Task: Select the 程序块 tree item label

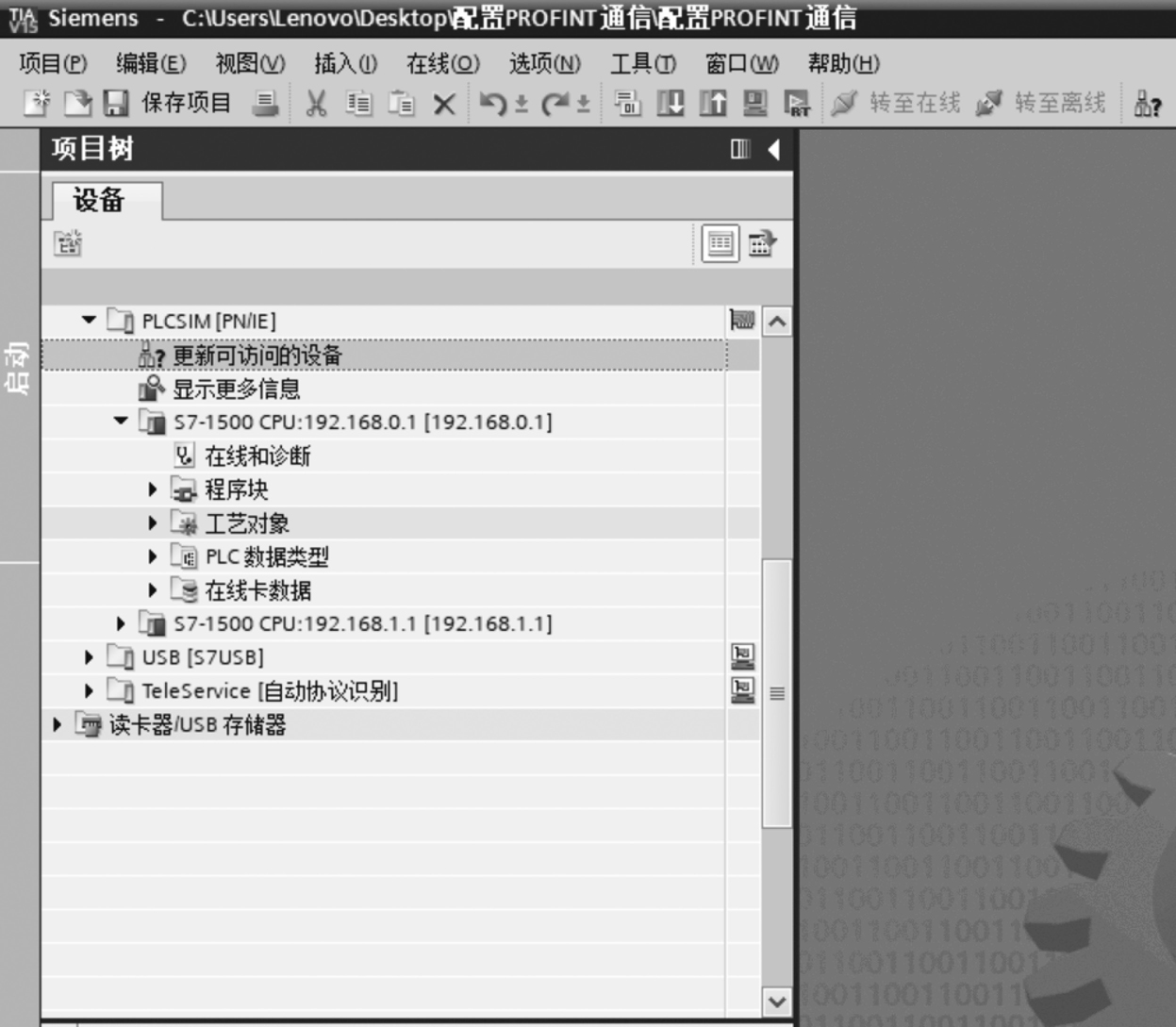Action: 237,489
